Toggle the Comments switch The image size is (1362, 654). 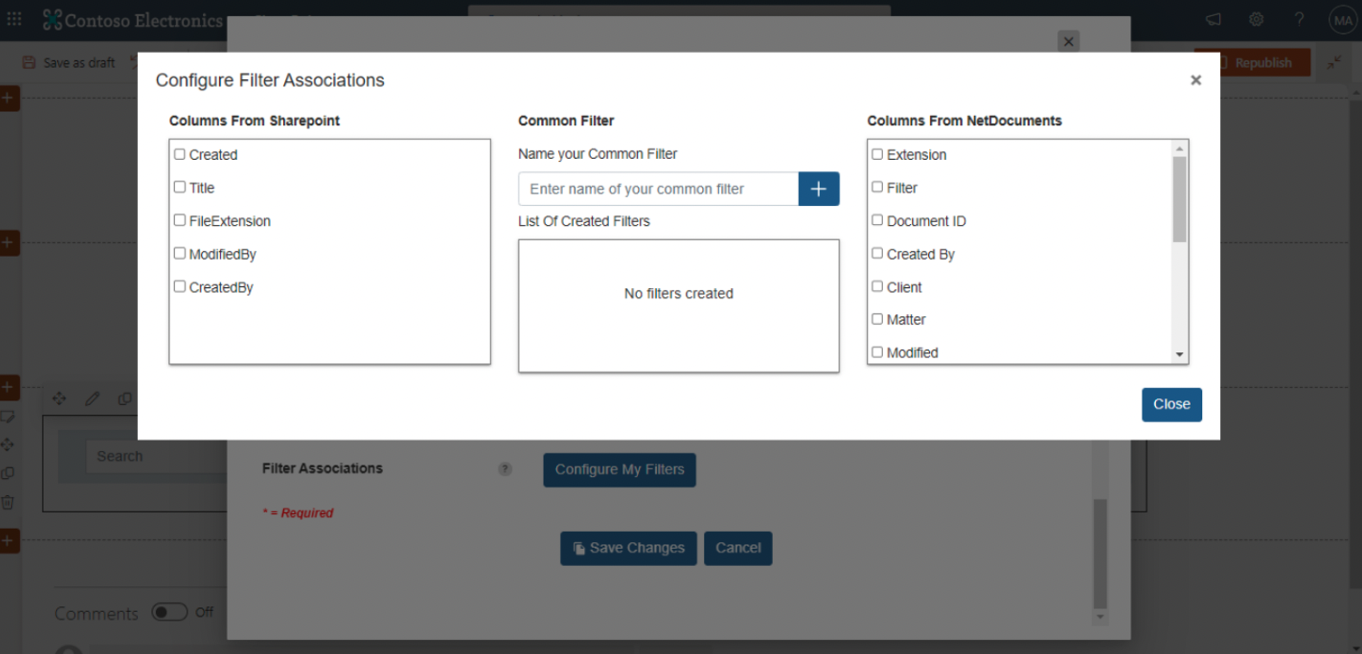(169, 612)
